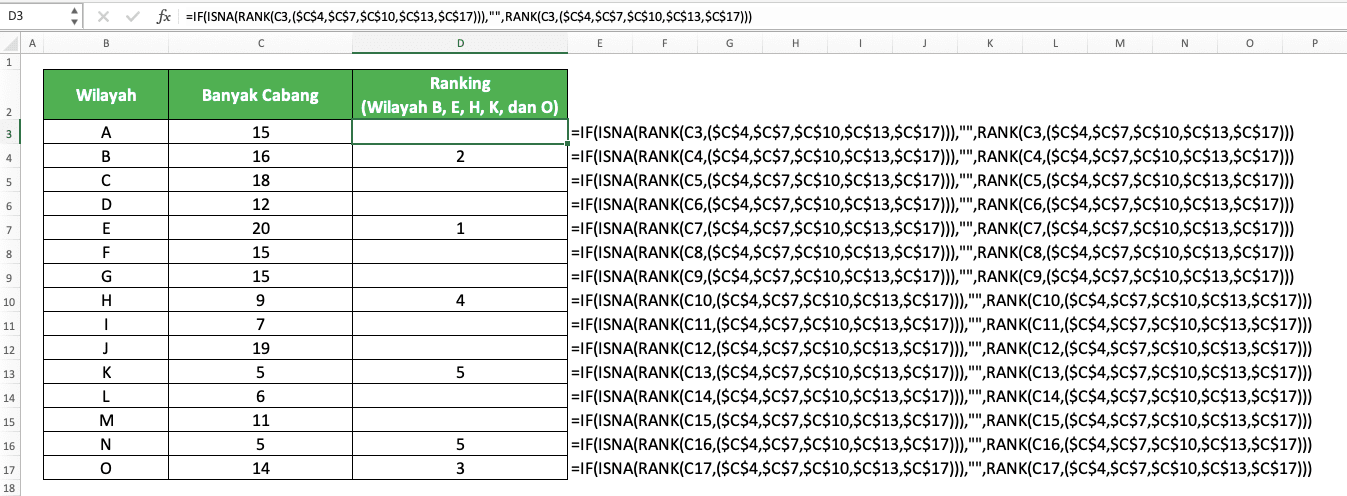The image size is (1347, 496).
Task: Click into the formula bar text
Action: coord(468,16)
